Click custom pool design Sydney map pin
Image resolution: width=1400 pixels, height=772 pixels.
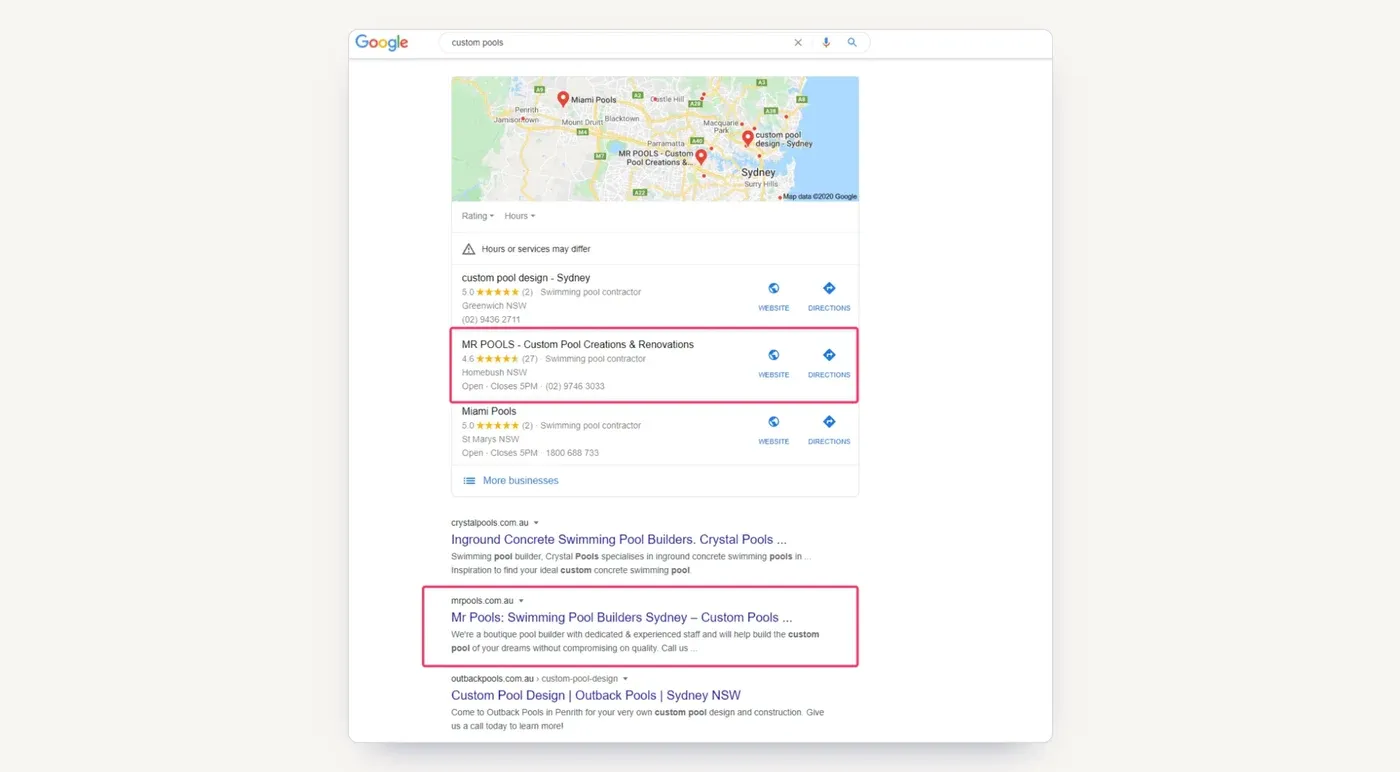coord(748,138)
